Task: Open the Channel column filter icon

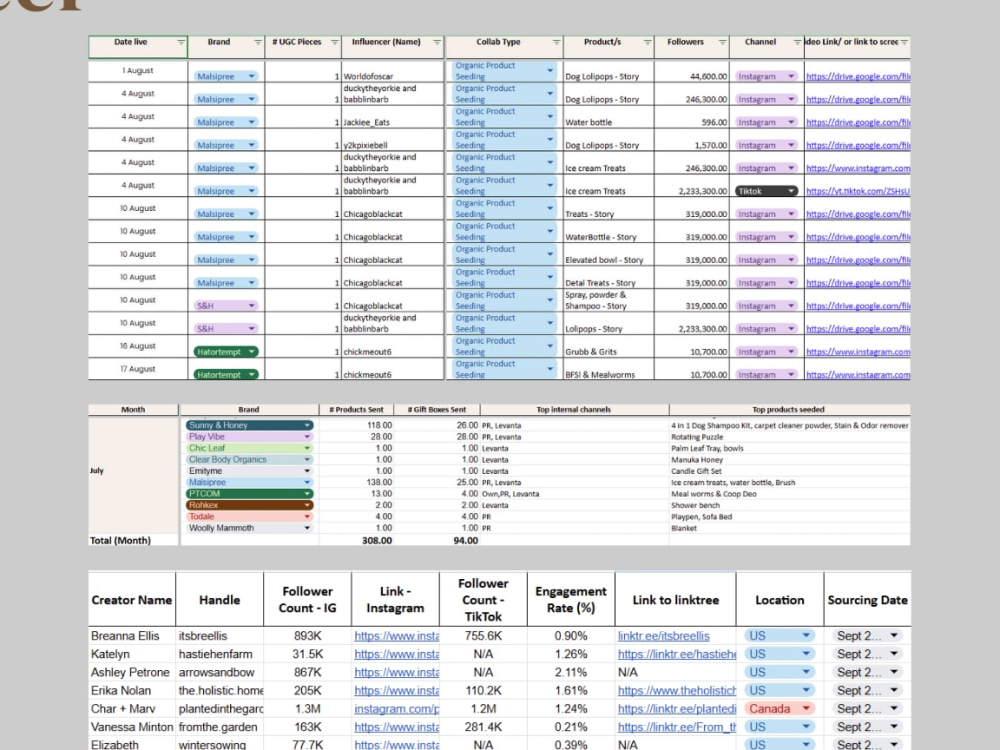Action: point(797,43)
